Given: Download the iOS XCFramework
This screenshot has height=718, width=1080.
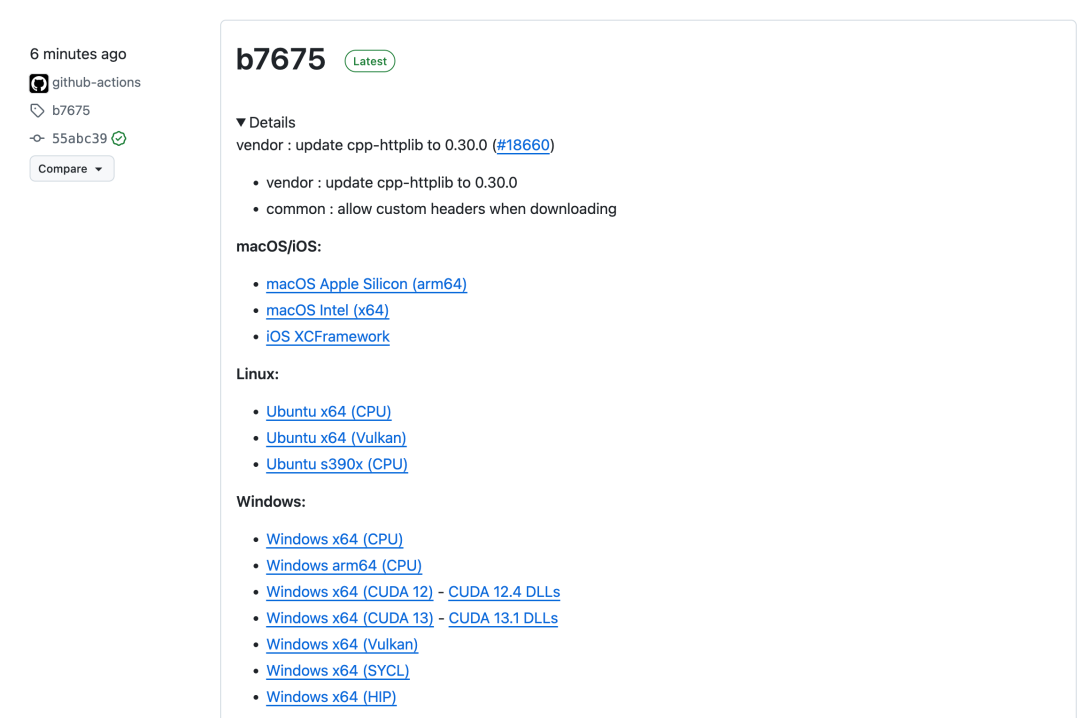Looking at the screenshot, I should (327, 337).
